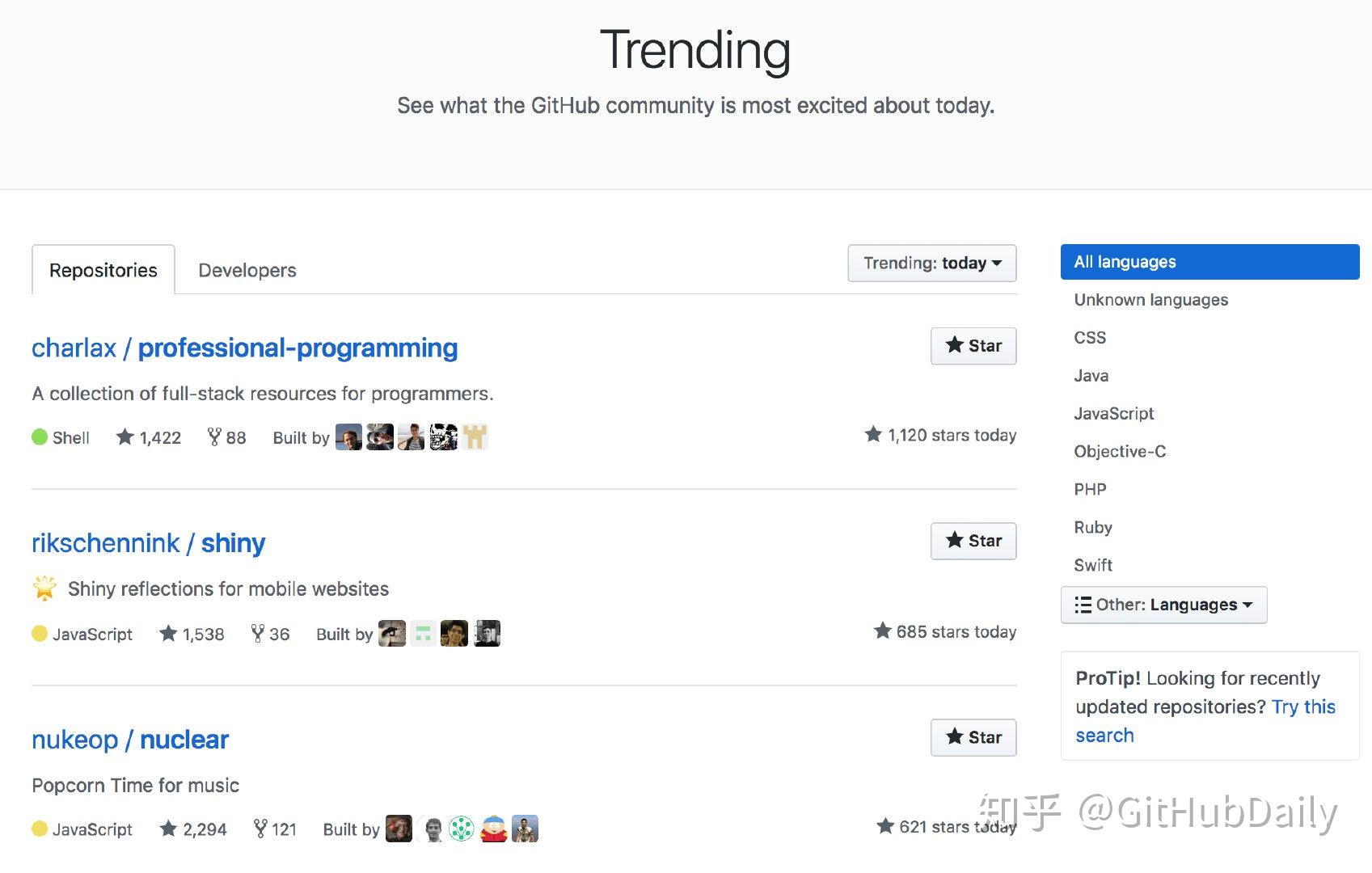View the 2,294 stargazers of nuclear
The height and width of the screenshot is (873, 1372).
click(x=193, y=829)
